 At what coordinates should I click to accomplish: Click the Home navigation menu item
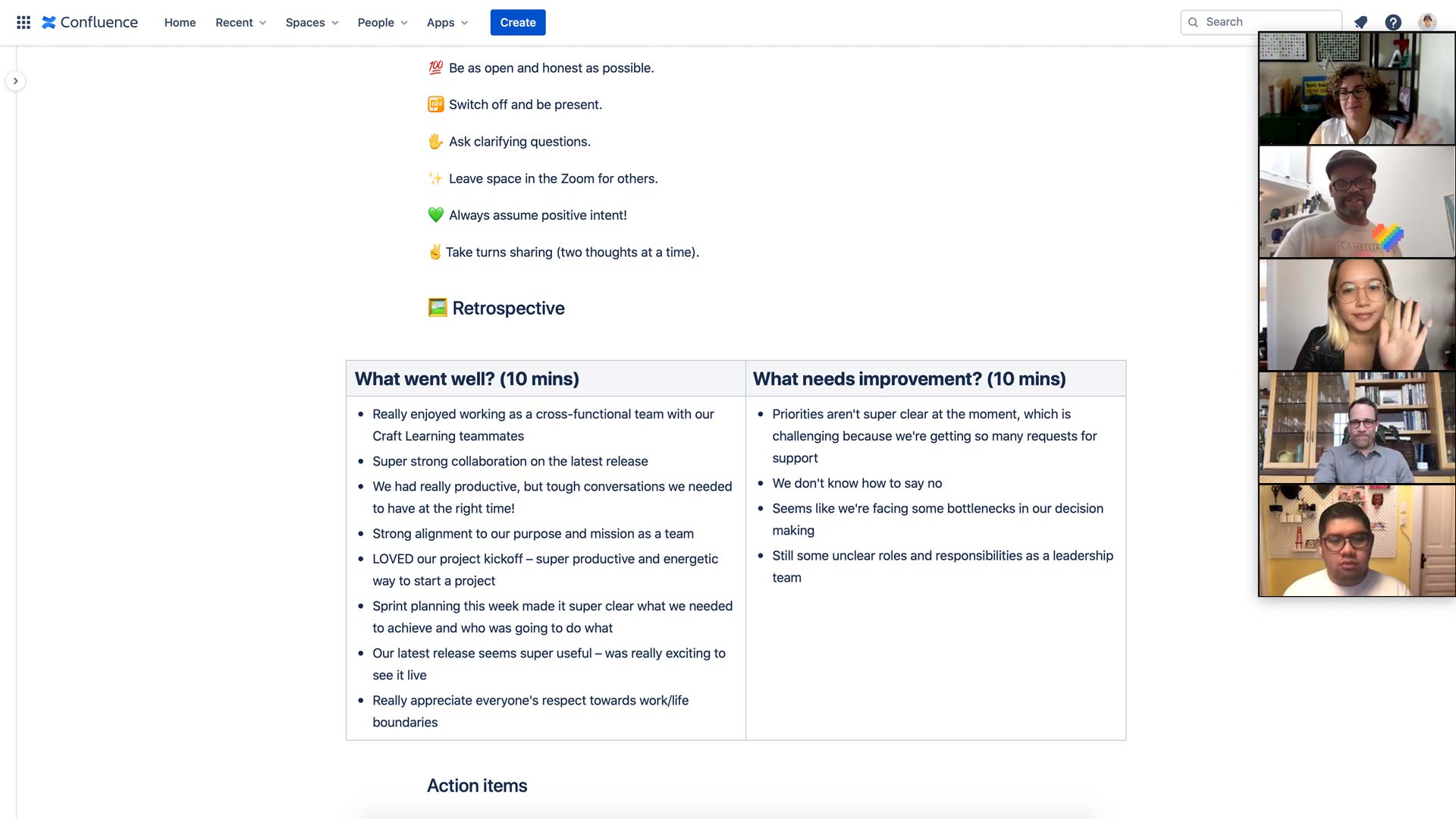(x=180, y=22)
